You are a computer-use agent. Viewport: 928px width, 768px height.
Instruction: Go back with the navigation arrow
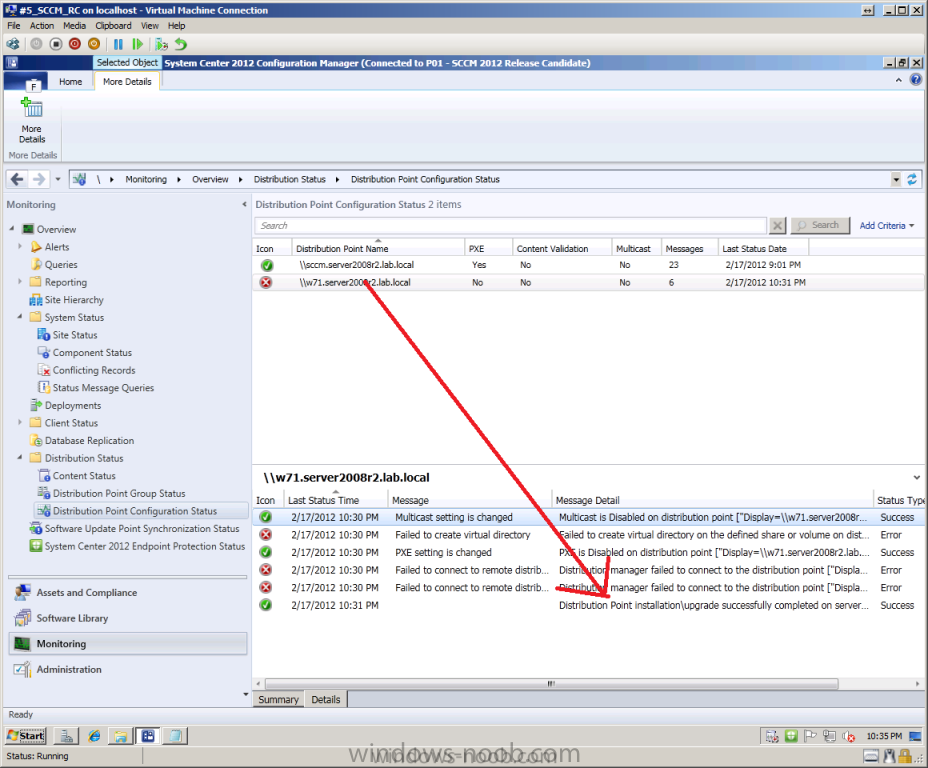pos(17,179)
